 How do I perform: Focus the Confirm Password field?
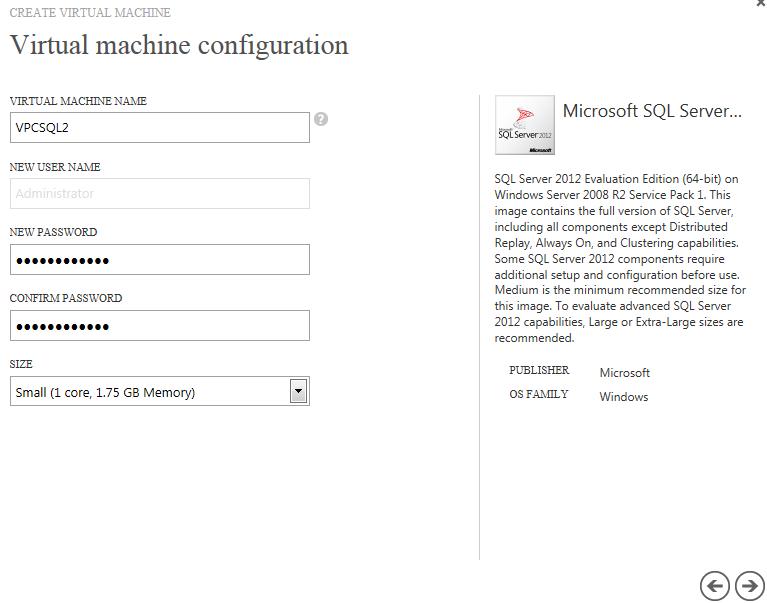[160, 326]
